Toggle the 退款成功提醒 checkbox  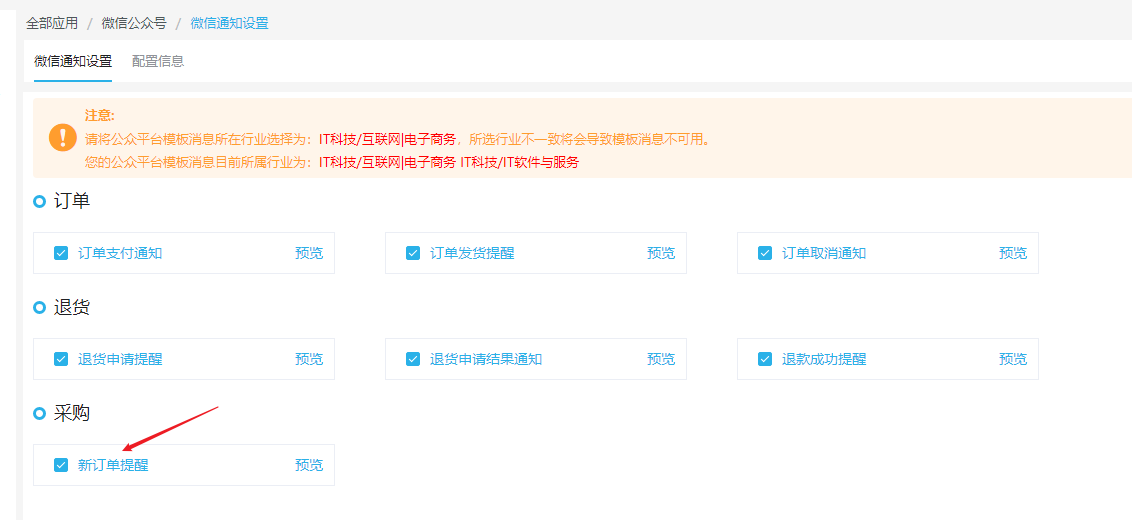765,359
